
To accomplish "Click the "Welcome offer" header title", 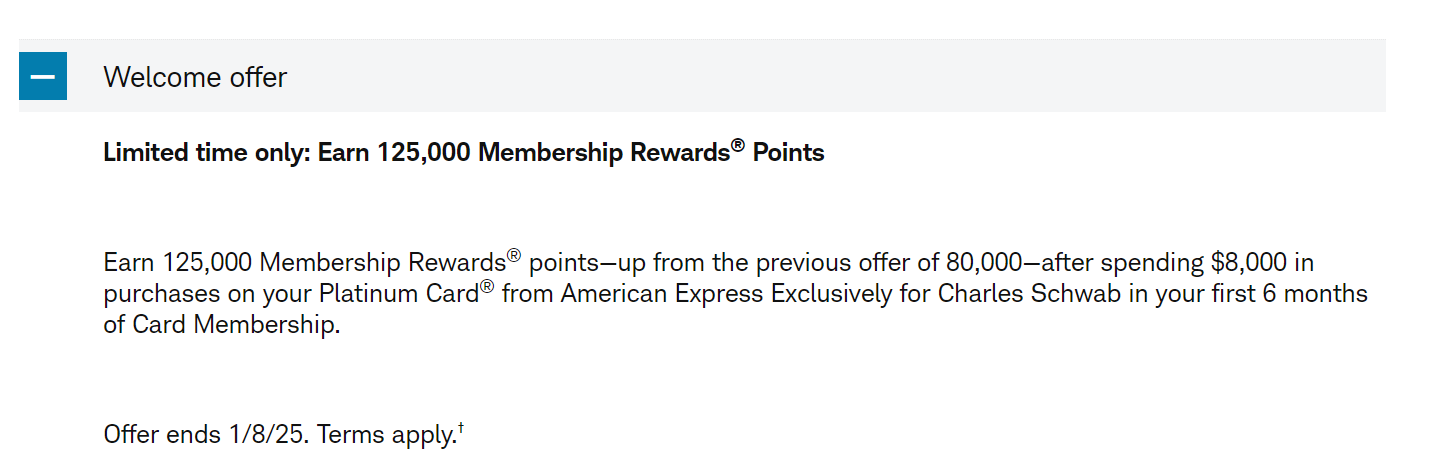I will [x=195, y=77].
